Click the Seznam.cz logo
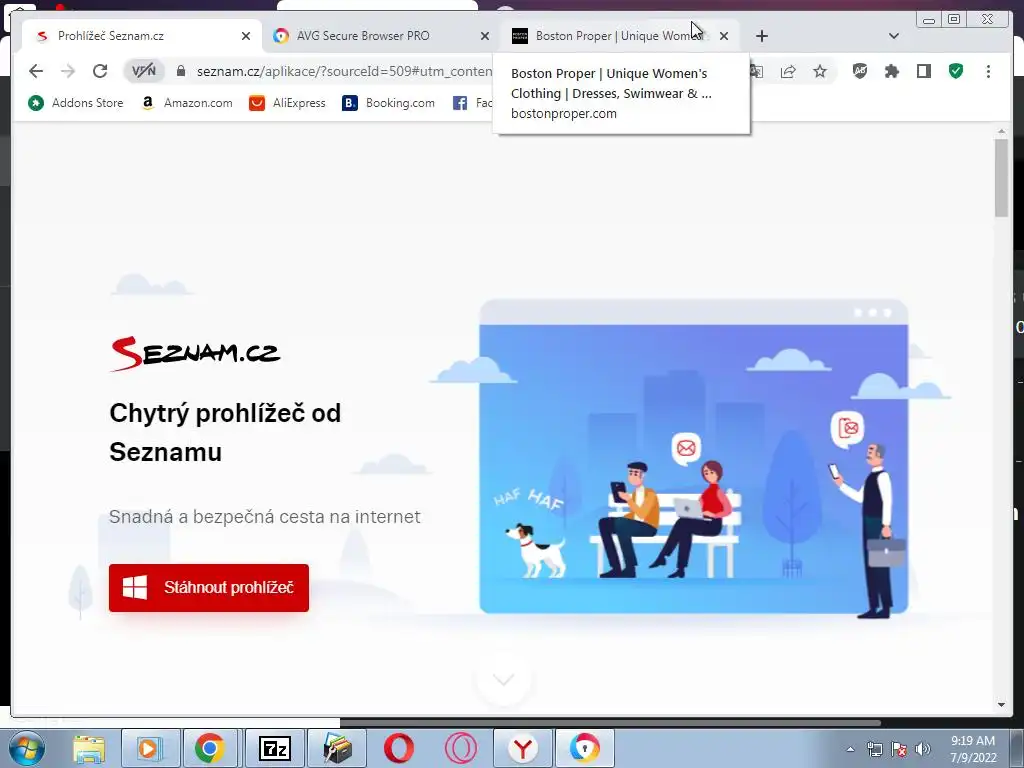 click(x=195, y=353)
